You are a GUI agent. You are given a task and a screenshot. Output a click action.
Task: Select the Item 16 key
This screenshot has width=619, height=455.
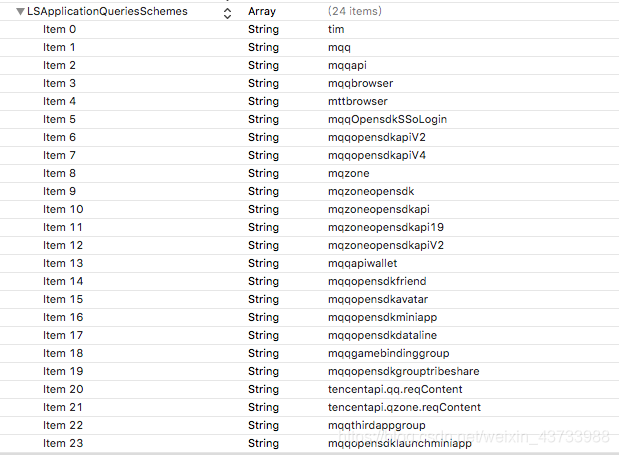pyautogui.click(x=63, y=318)
